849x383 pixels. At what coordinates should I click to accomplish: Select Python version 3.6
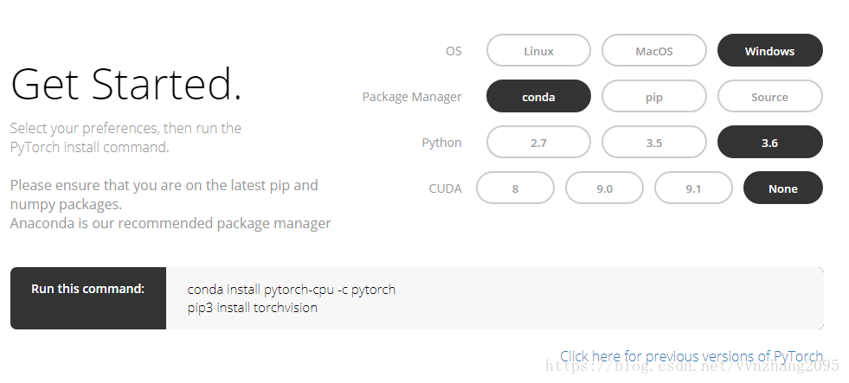[x=770, y=142]
